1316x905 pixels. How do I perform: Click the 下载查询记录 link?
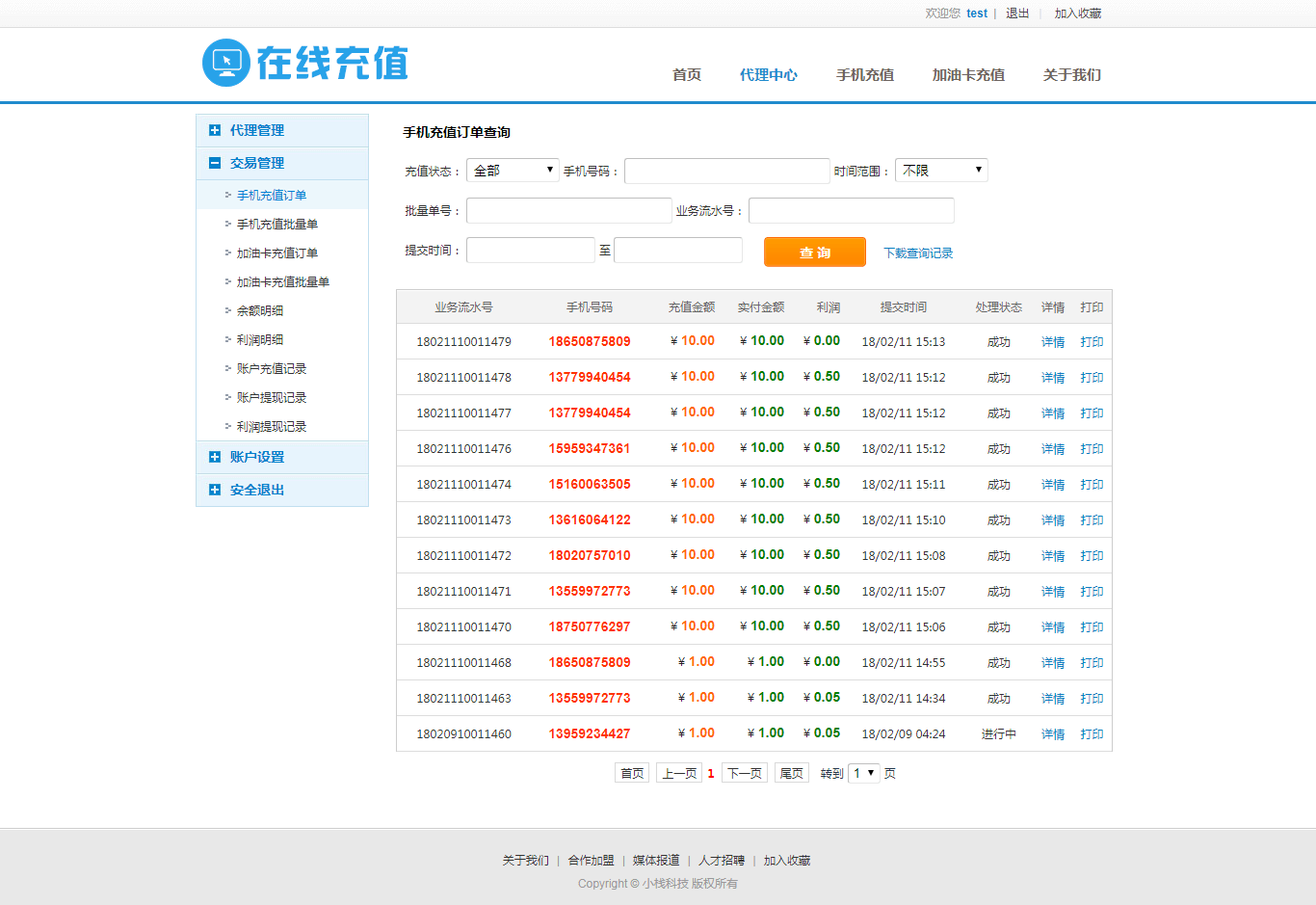[x=918, y=253]
